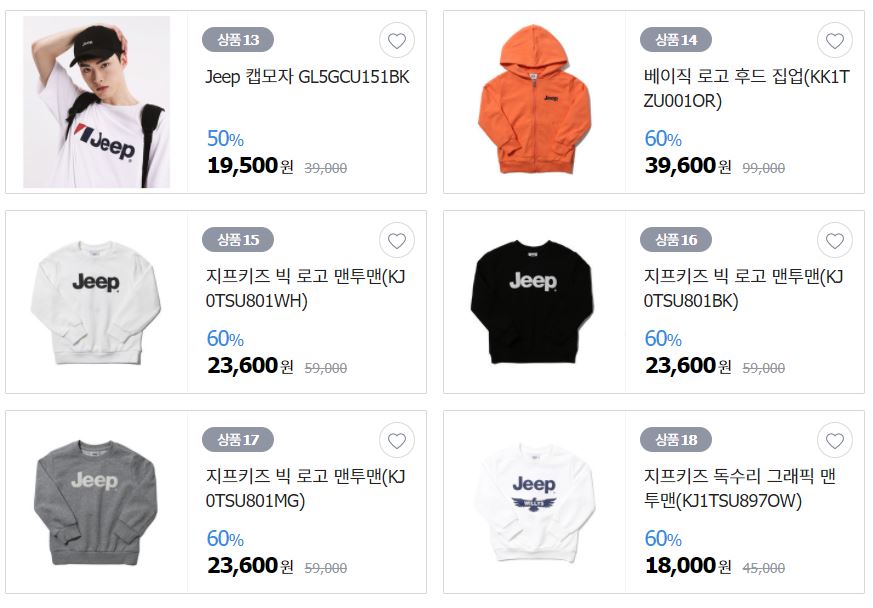Toggle the wishlist heart for 상품 13 Jeep cap

click(x=396, y=41)
